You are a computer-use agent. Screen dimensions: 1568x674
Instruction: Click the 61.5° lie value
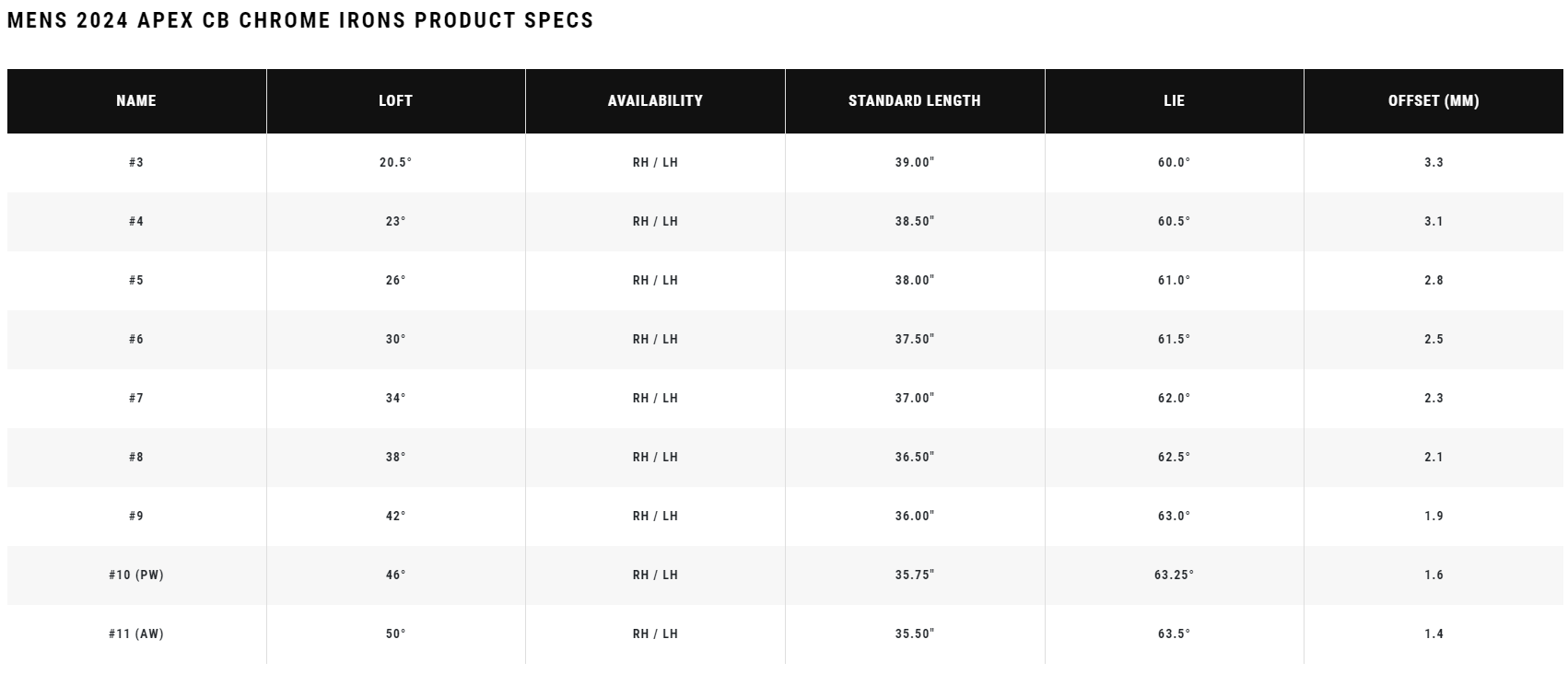[x=1174, y=340]
